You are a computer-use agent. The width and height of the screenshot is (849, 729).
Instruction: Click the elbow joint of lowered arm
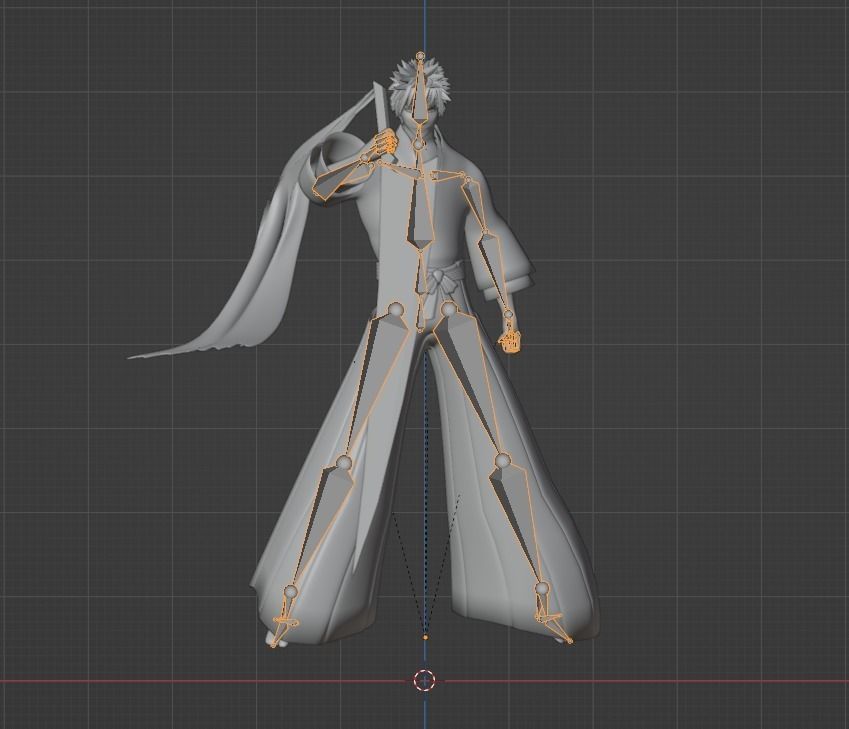pyautogui.click(x=485, y=233)
